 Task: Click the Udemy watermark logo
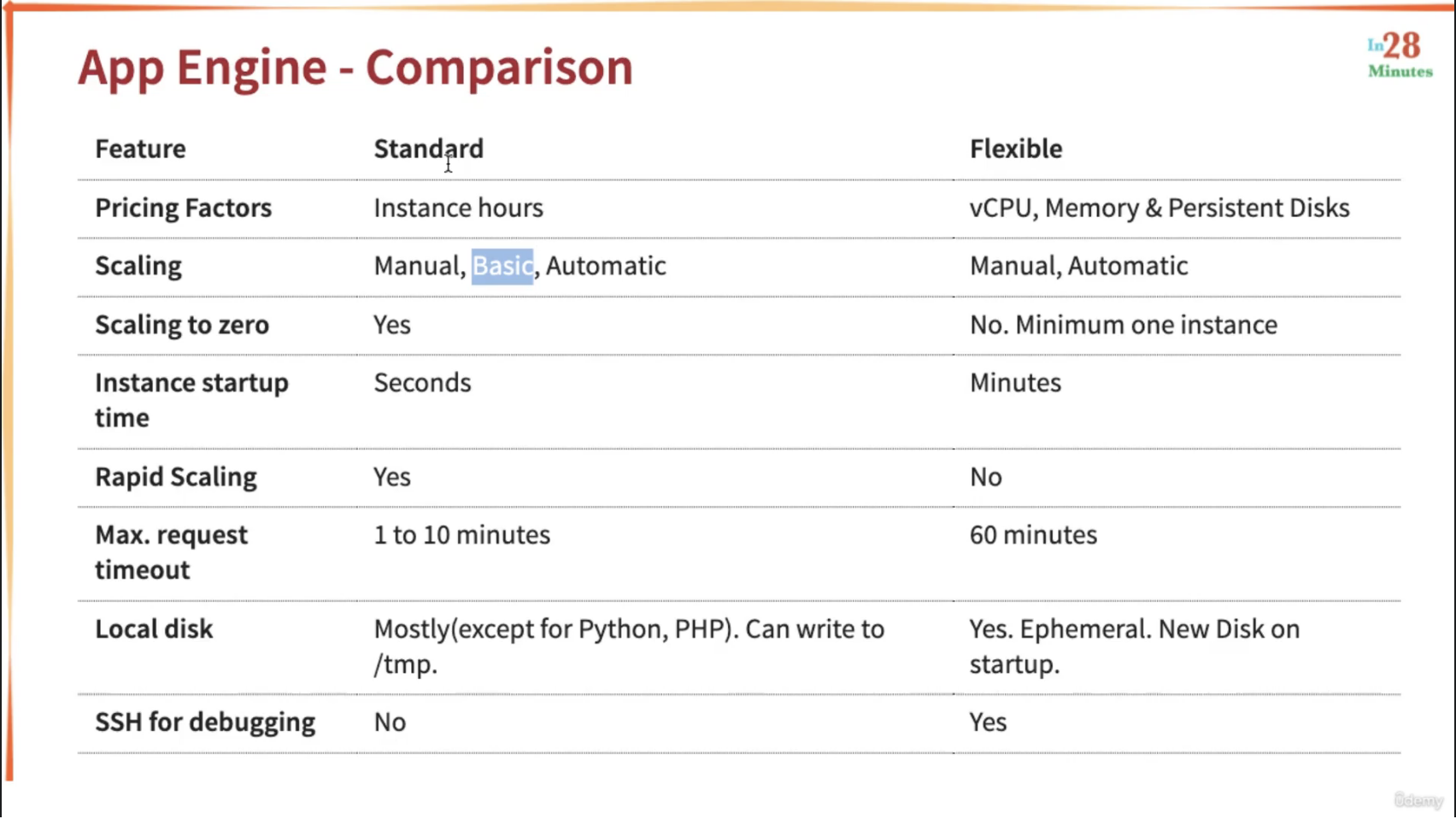(1418, 800)
